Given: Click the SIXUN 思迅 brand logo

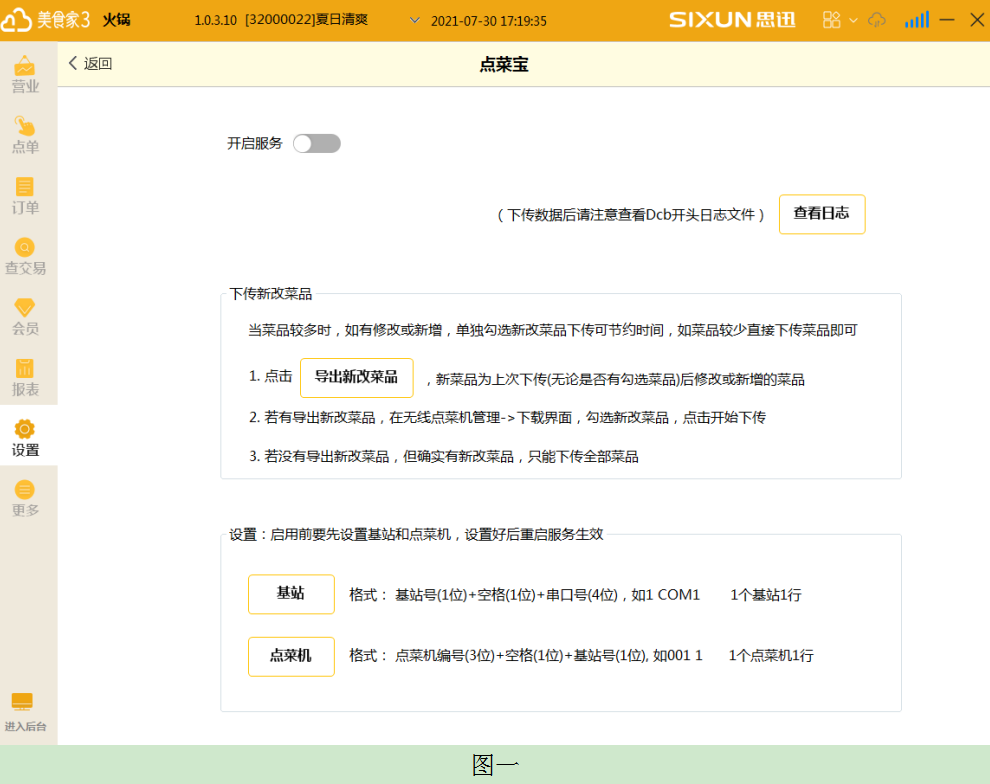Looking at the screenshot, I should (x=732, y=20).
